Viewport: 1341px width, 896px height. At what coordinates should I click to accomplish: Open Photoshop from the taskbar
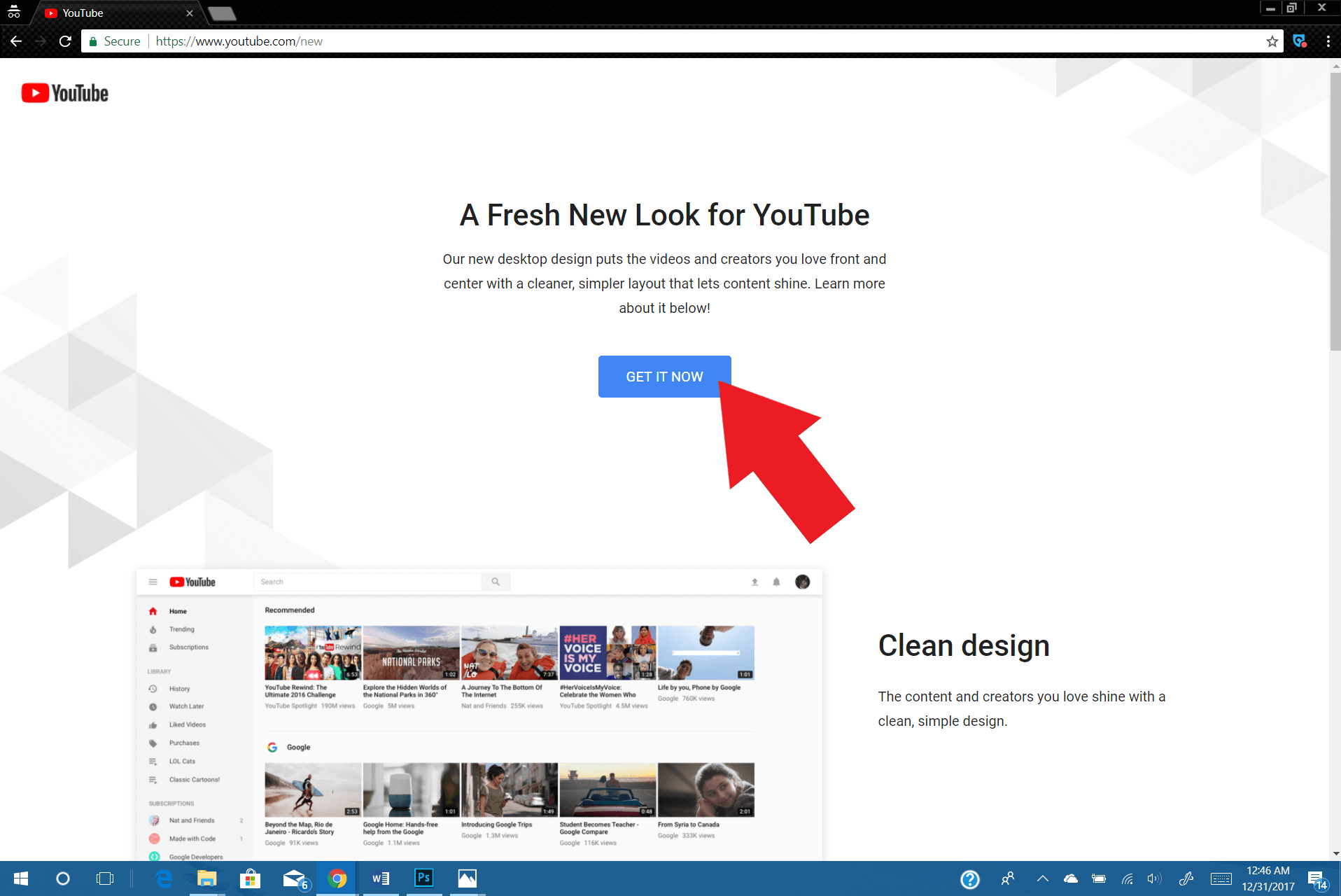pyautogui.click(x=423, y=878)
